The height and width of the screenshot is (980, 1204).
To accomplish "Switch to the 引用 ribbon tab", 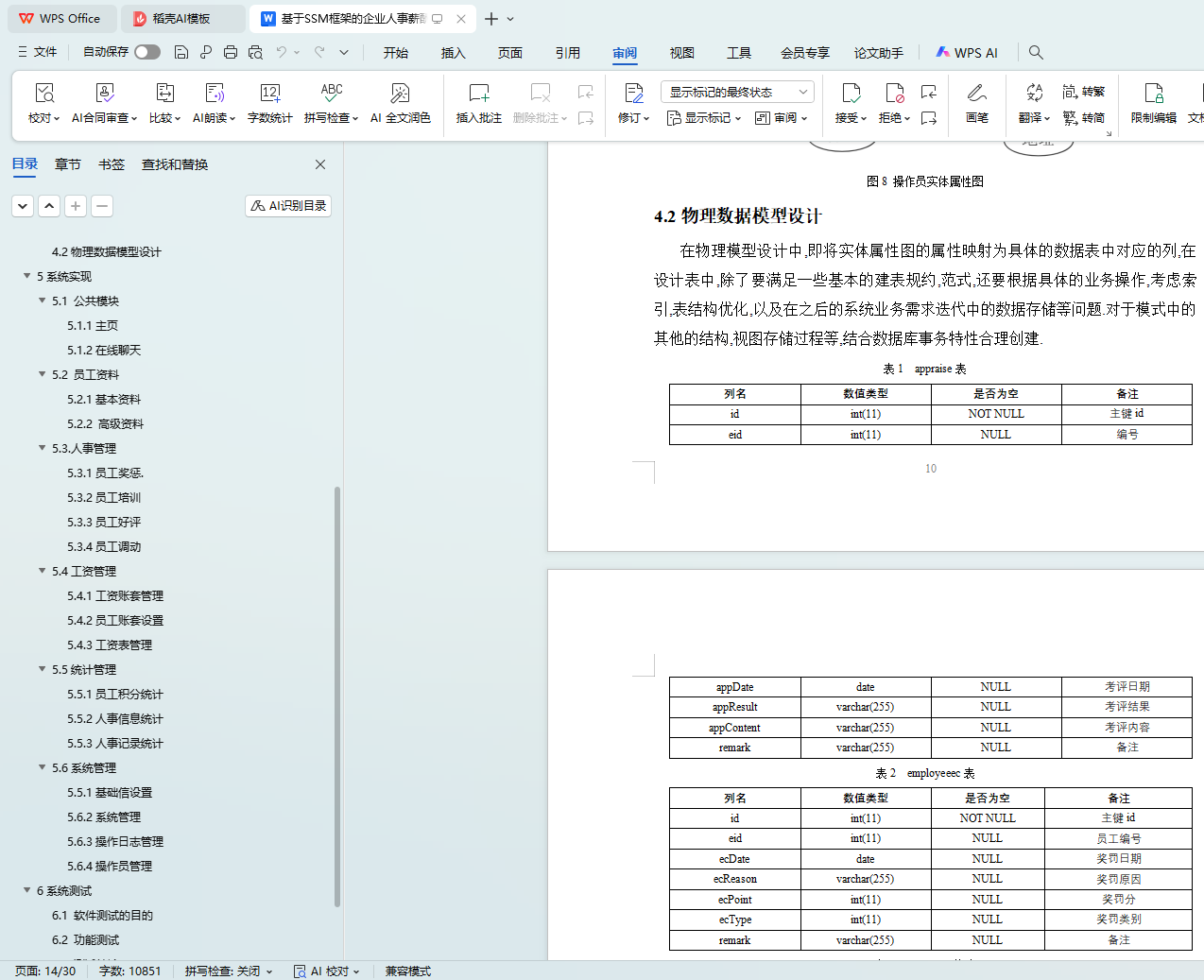I will tap(567, 53).
